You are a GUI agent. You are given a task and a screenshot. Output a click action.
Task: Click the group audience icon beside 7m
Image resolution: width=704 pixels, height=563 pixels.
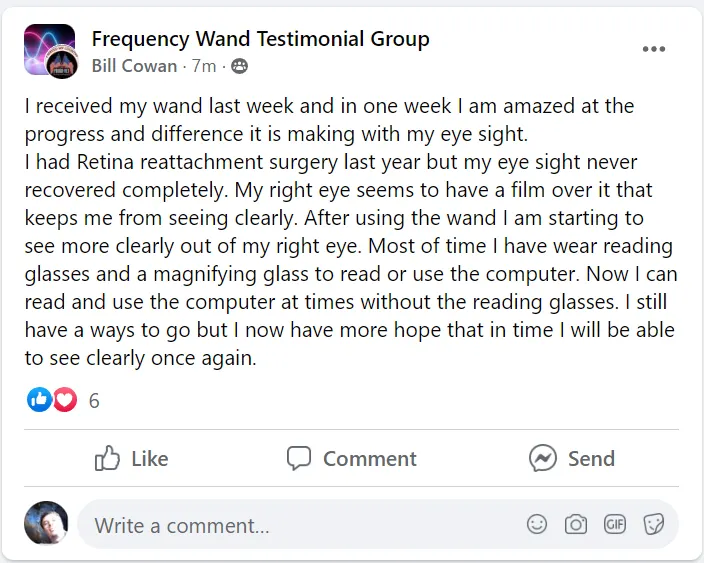click(239, 67)
